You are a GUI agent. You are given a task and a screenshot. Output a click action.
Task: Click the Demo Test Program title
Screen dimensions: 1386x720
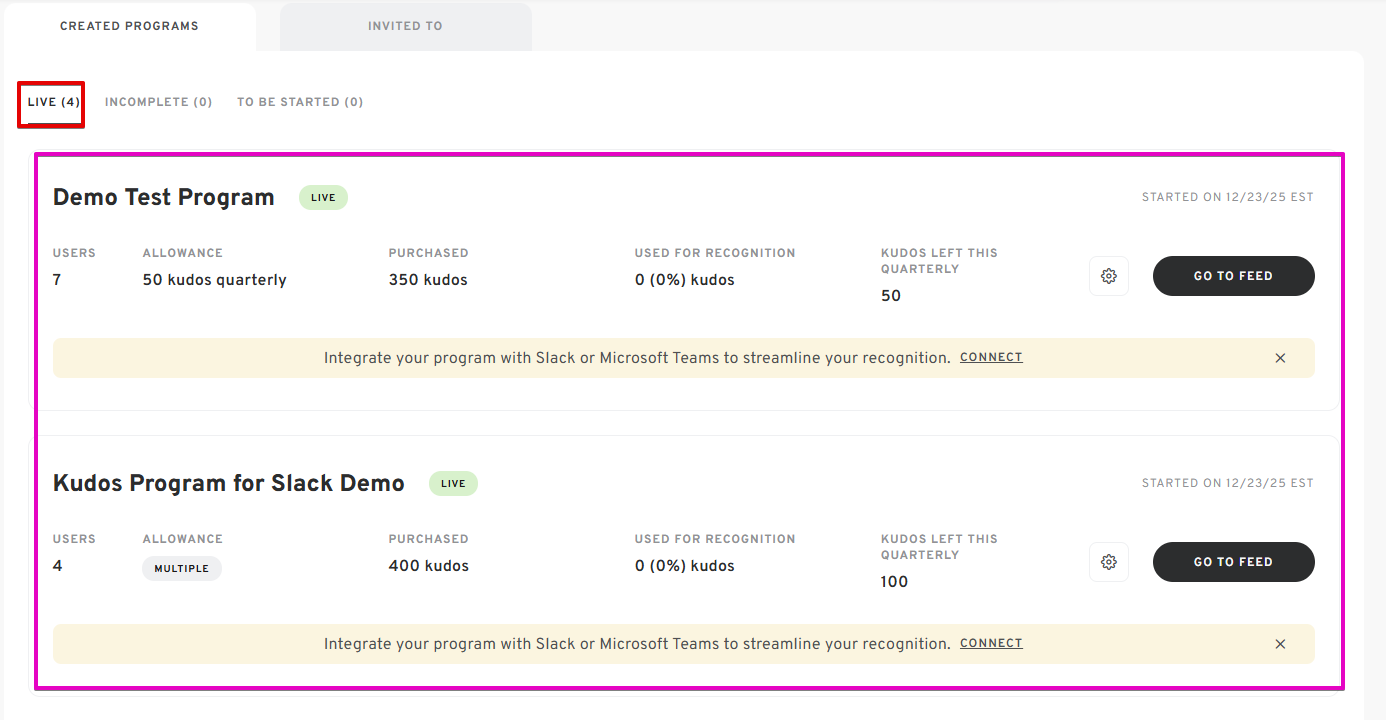163,197
